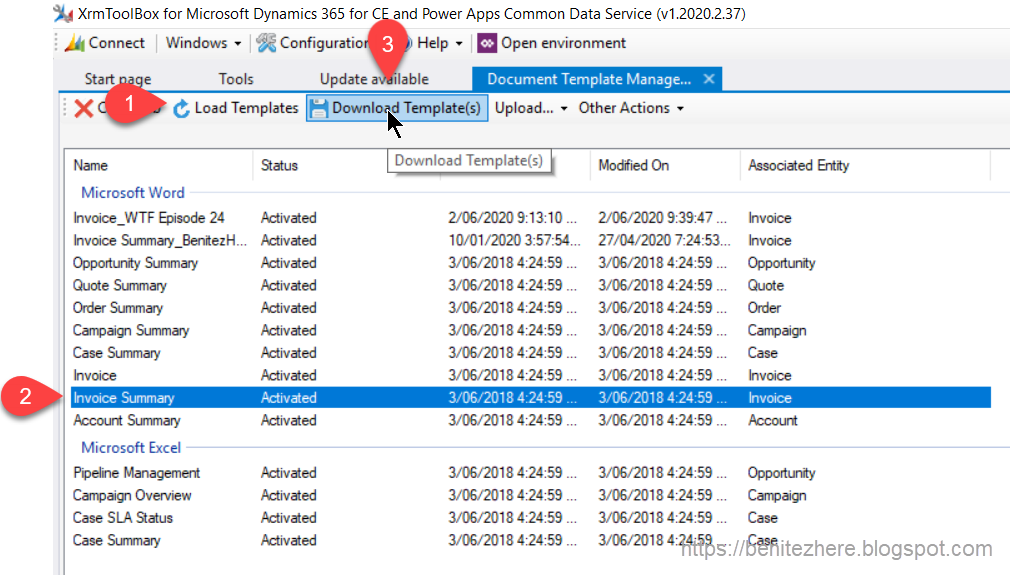Select Case Summary under Microsoft Excel
The width and height of the screenshot is (1010, 575).
coord(117,540)
